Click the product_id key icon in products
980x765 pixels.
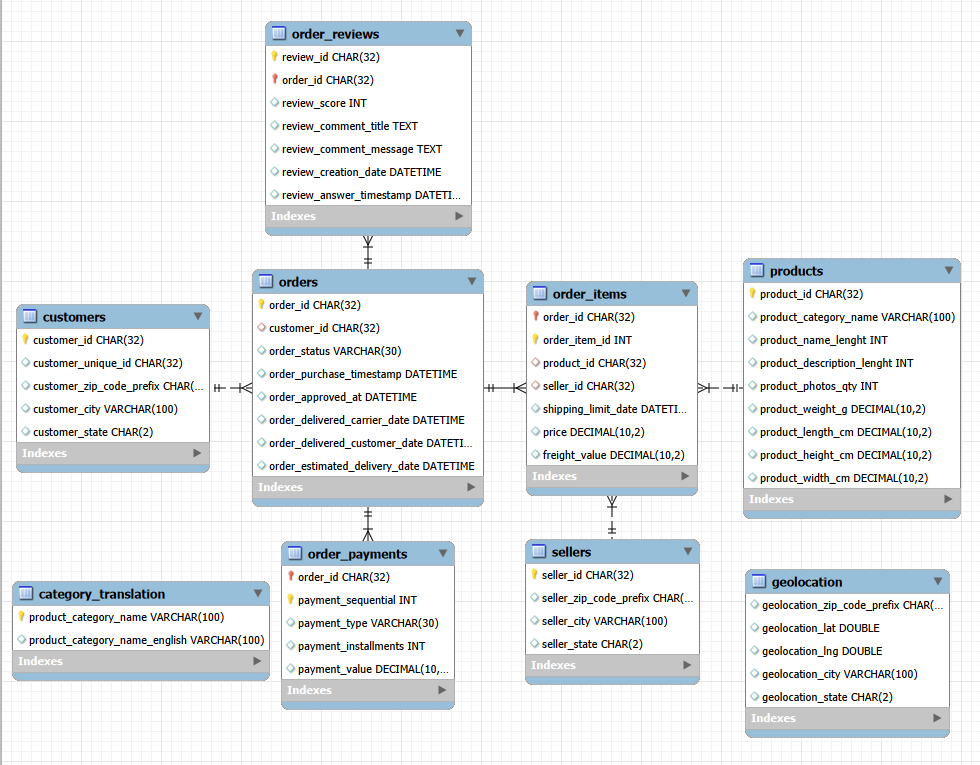click(x=752, y=293)
